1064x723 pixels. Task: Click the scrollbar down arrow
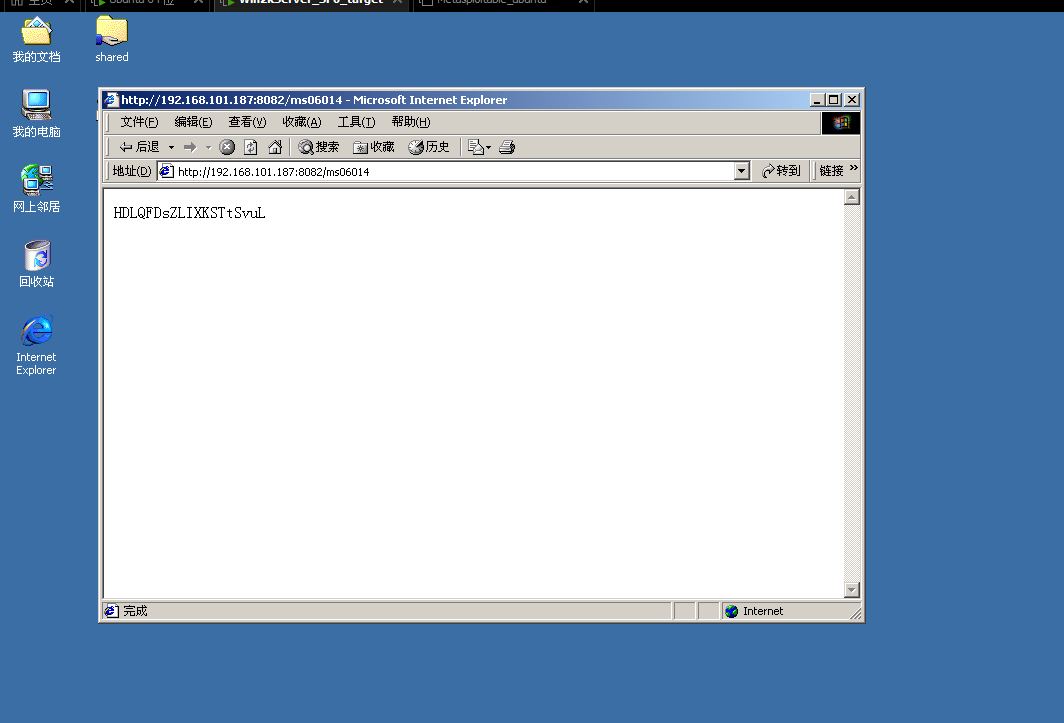click(x=852, y=590)
